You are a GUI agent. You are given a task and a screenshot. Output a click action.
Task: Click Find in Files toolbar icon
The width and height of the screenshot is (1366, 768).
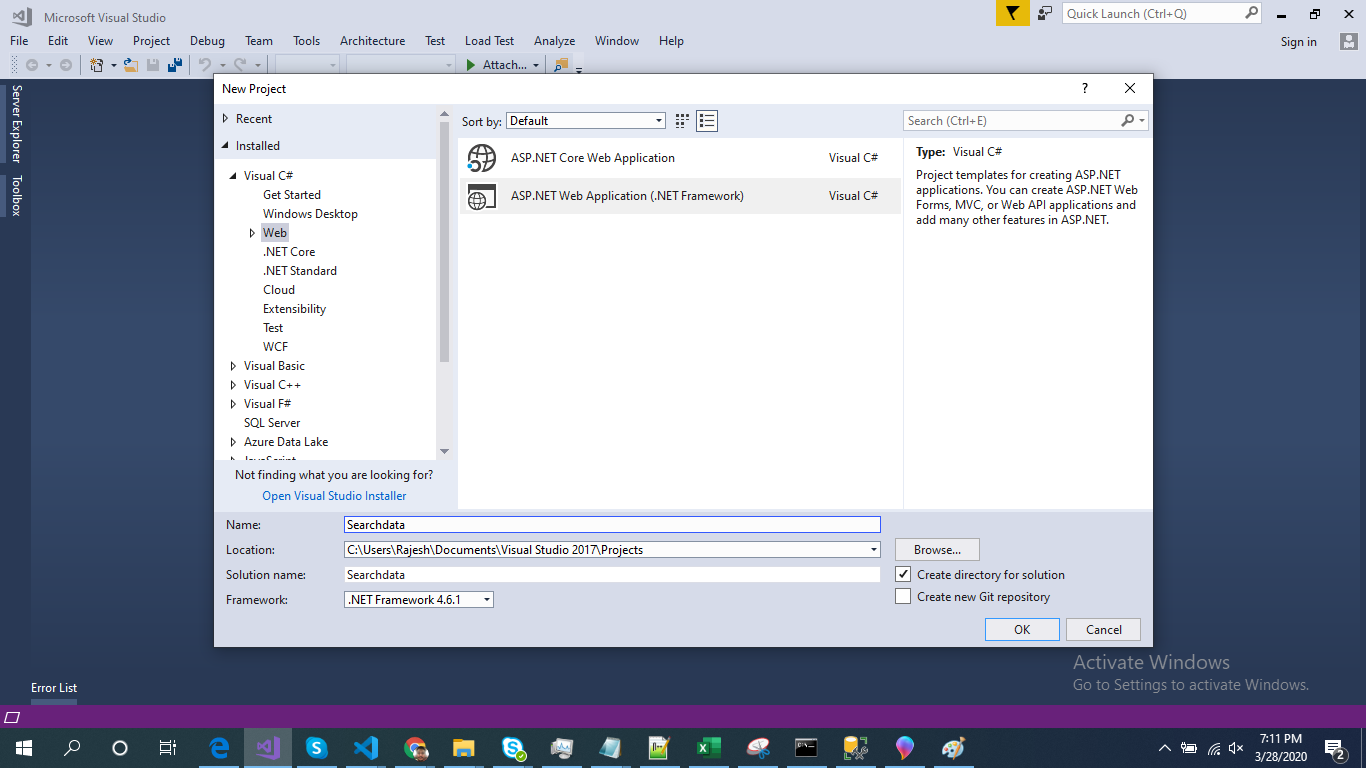coord(561,65)
